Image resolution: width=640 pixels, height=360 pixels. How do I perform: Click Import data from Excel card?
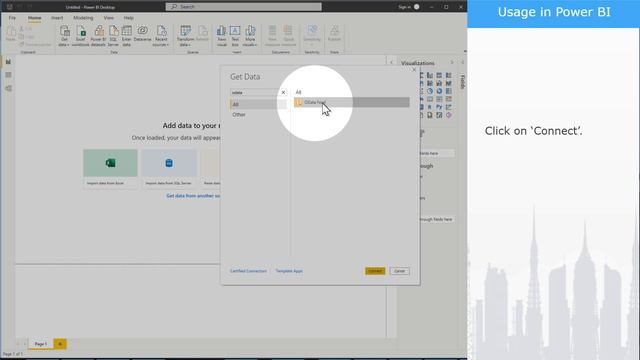tap(110, 169)
